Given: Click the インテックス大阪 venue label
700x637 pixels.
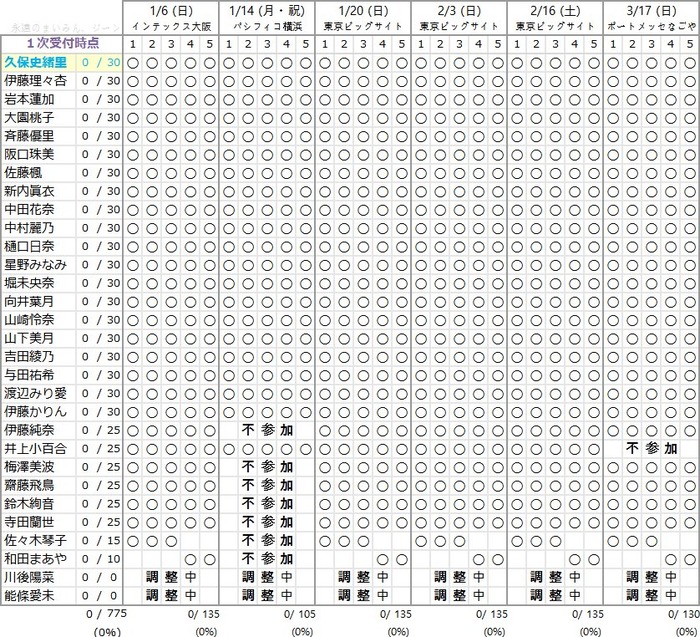Looking at the screenshot, I should click(171, 26).
